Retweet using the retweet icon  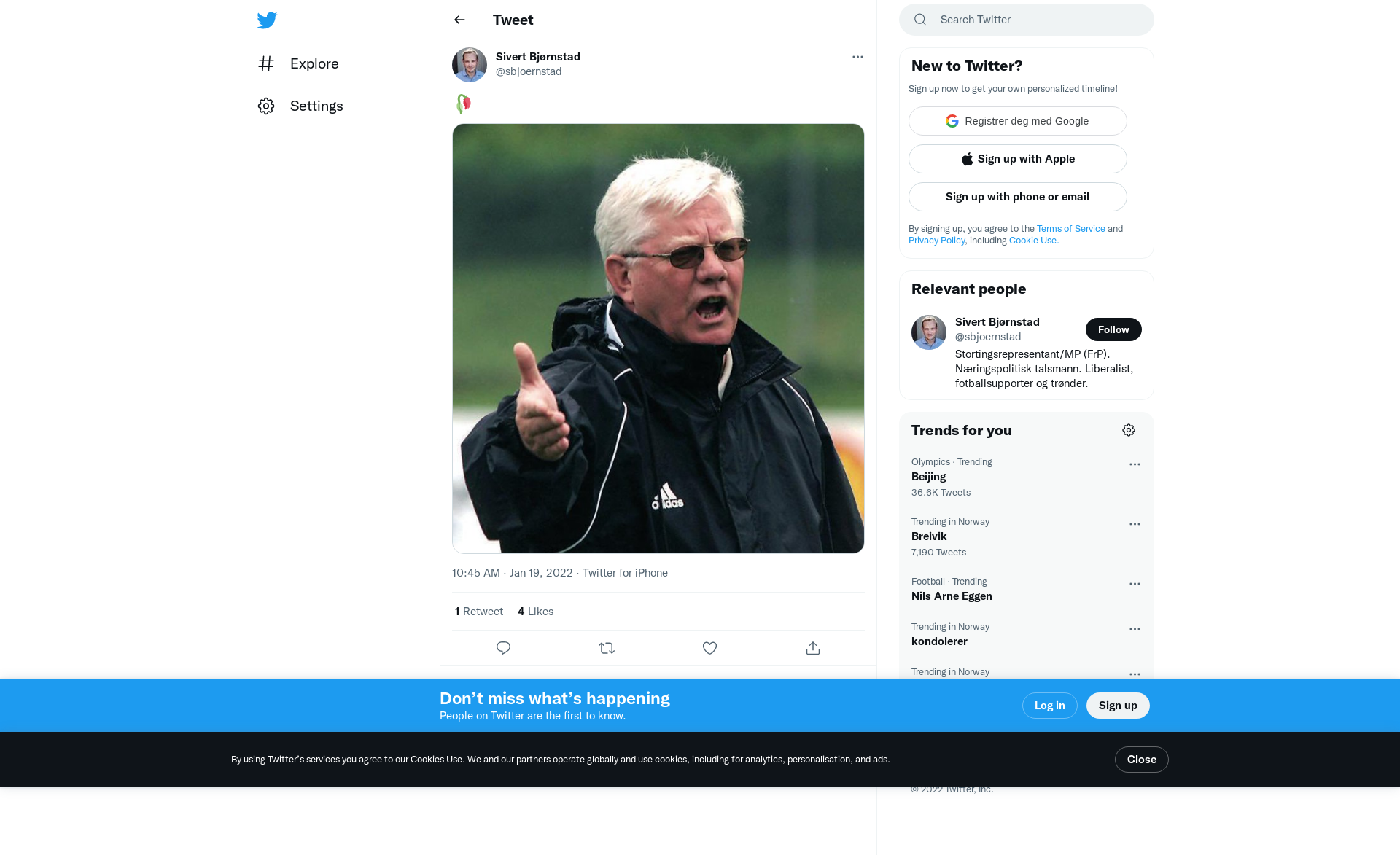pos(607,648)
